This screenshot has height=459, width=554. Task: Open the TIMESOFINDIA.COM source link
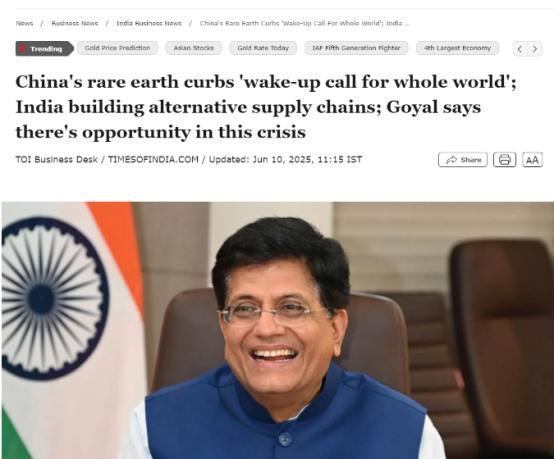point(153,159)
